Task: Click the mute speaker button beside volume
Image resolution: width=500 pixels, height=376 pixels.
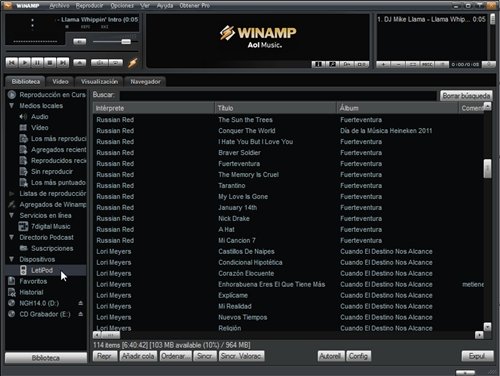Action: pyautogui.click(x=79, y=42)
